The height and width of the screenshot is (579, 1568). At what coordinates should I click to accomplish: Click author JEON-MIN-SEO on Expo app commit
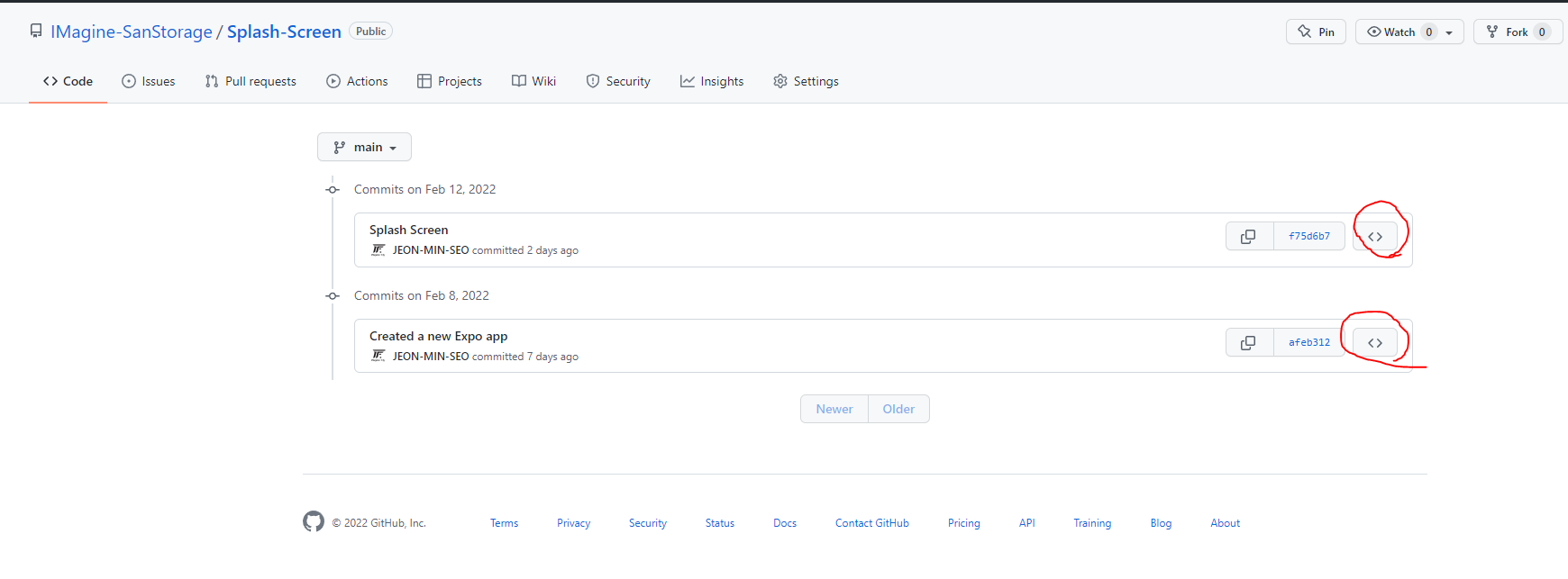click(431, 357)
